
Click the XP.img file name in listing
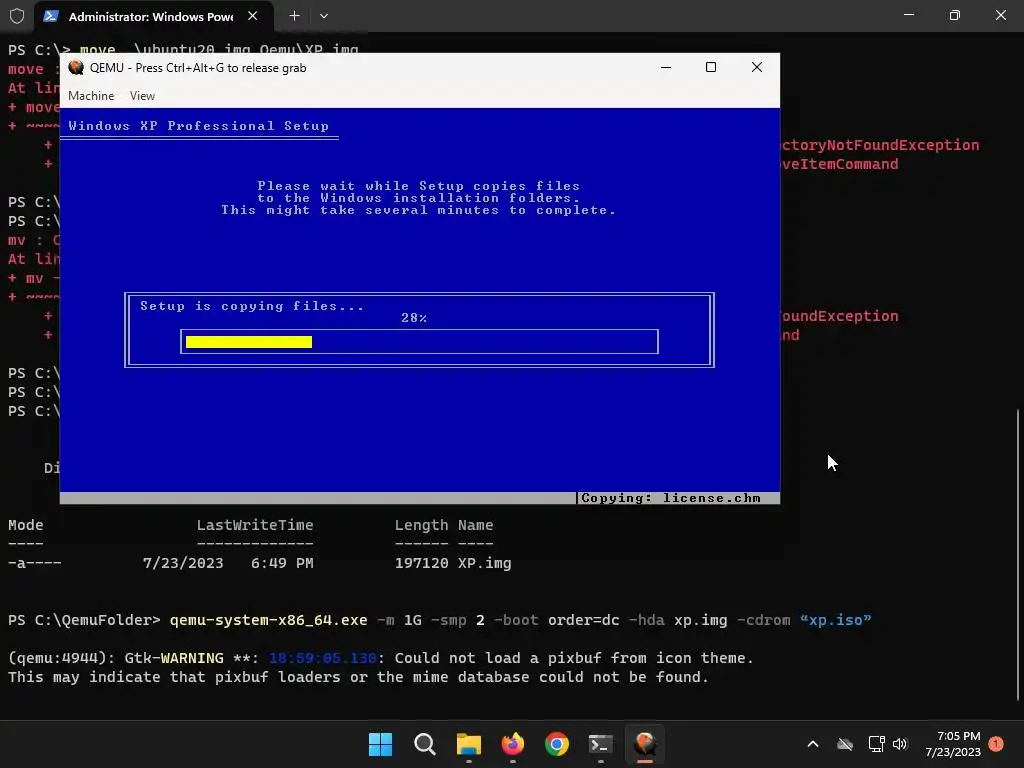pyautogui.click(x=485, y=563)
